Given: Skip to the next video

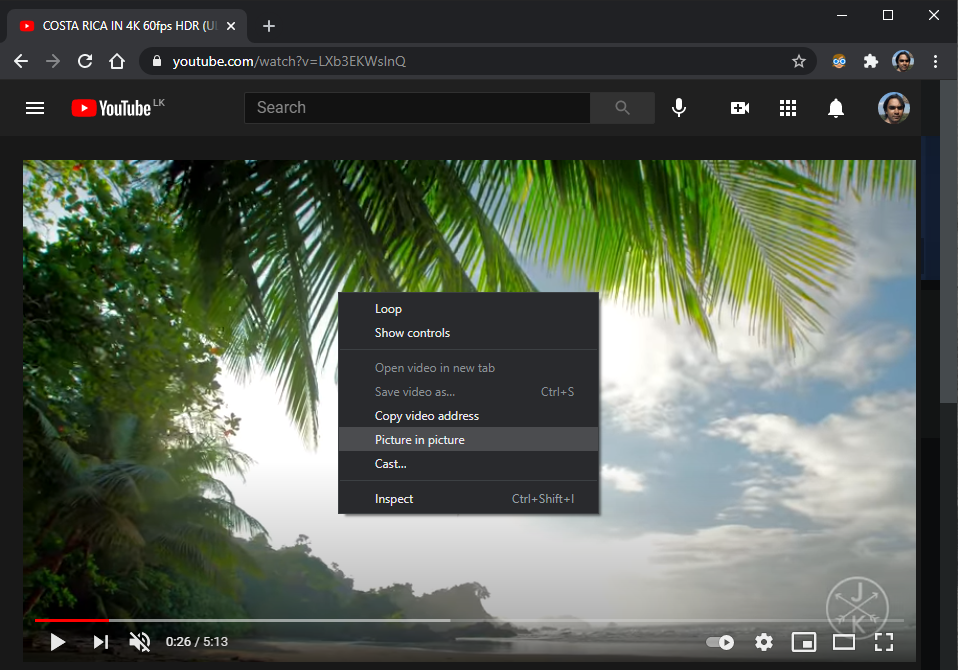Looking at the screenshot, I should click(x=101, y=642).
